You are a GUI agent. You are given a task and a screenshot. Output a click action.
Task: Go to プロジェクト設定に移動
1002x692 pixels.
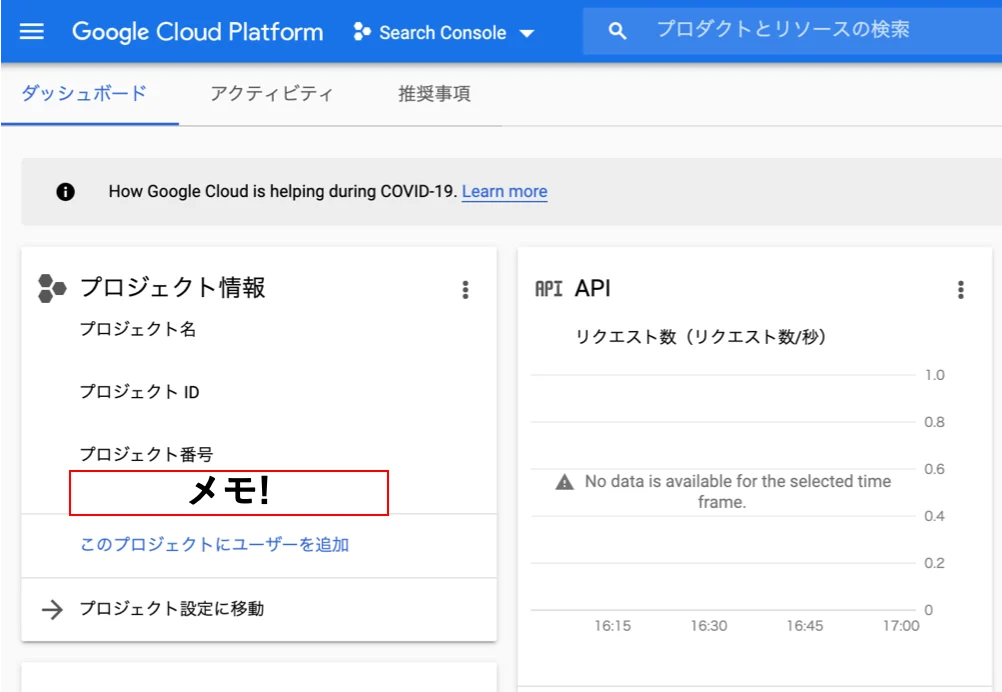[x=172, y=608]
